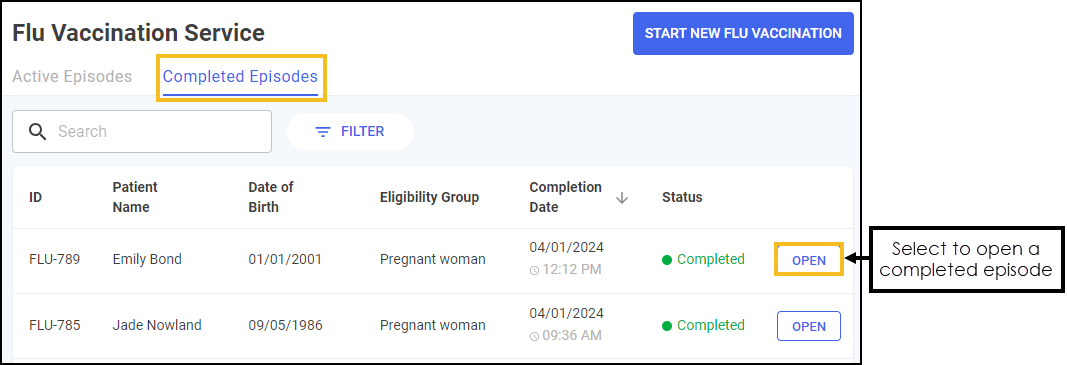Click the Eligibility Group column header
This screenshot has height=365, width=1067.
pyautogui.click(x=429, y=197)
